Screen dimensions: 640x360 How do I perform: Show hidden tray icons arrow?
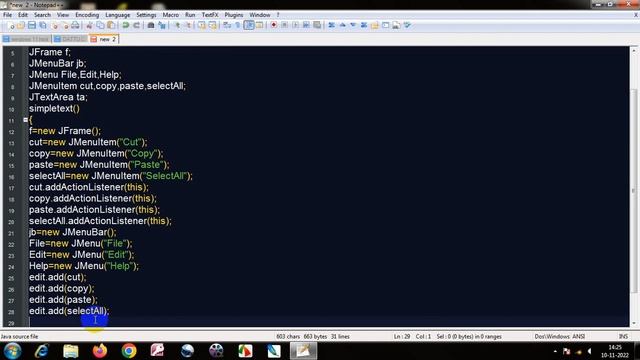(555, 351)
